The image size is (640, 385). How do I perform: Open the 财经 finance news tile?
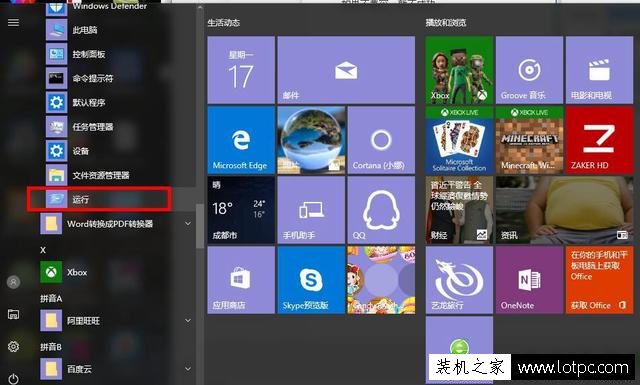[x=459, y=210]
